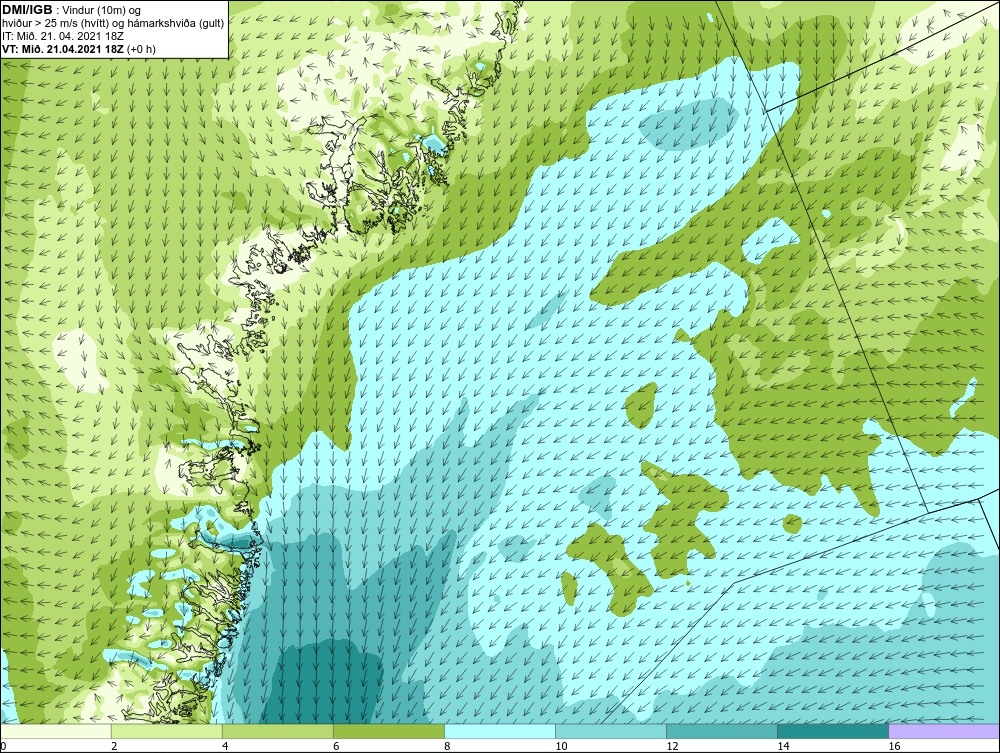
Task: Click the 12–14 m/s teal legend swatch
Action: coord(722,732)
